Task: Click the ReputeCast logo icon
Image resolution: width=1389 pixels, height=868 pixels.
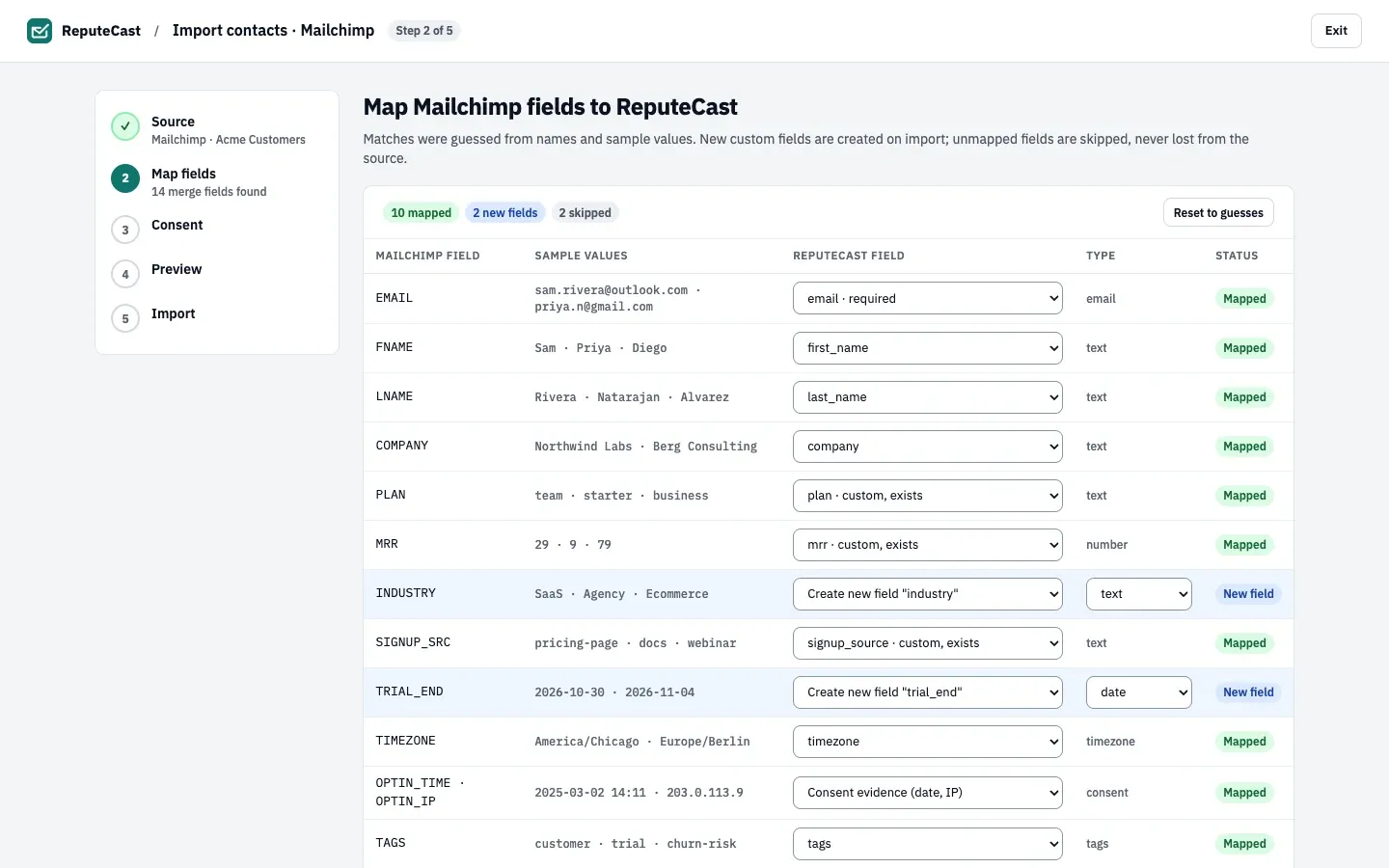Action: (40, 31)
